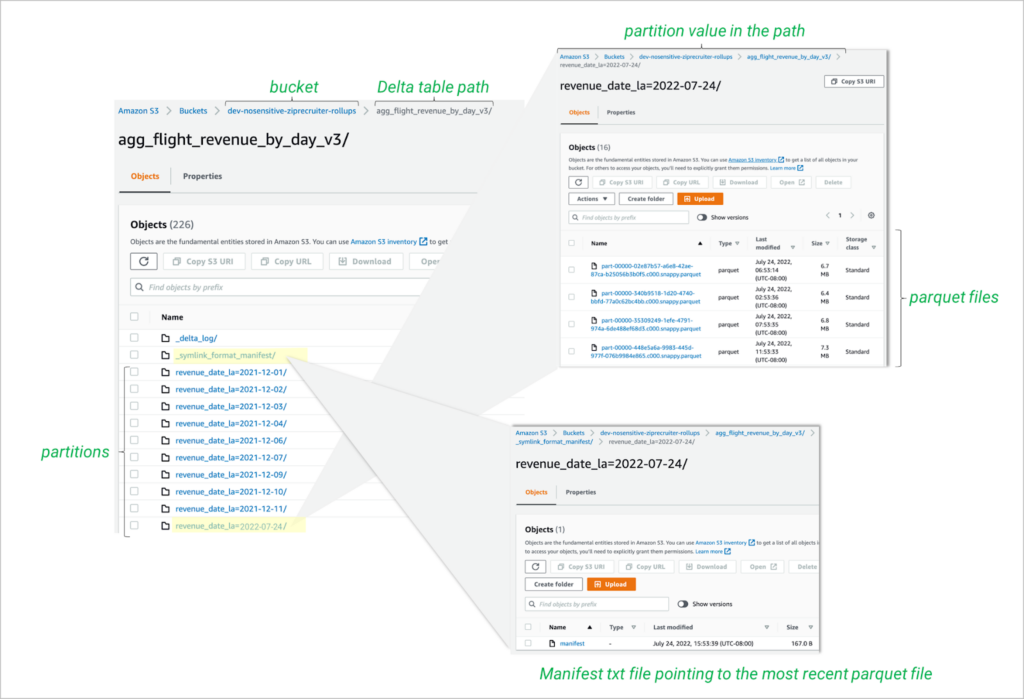The width and height of the screenshot is (1024, 699).
Task: Select the checkbox for revenue_date_la=2021-12-01/
Action: (x=135, y=371)
